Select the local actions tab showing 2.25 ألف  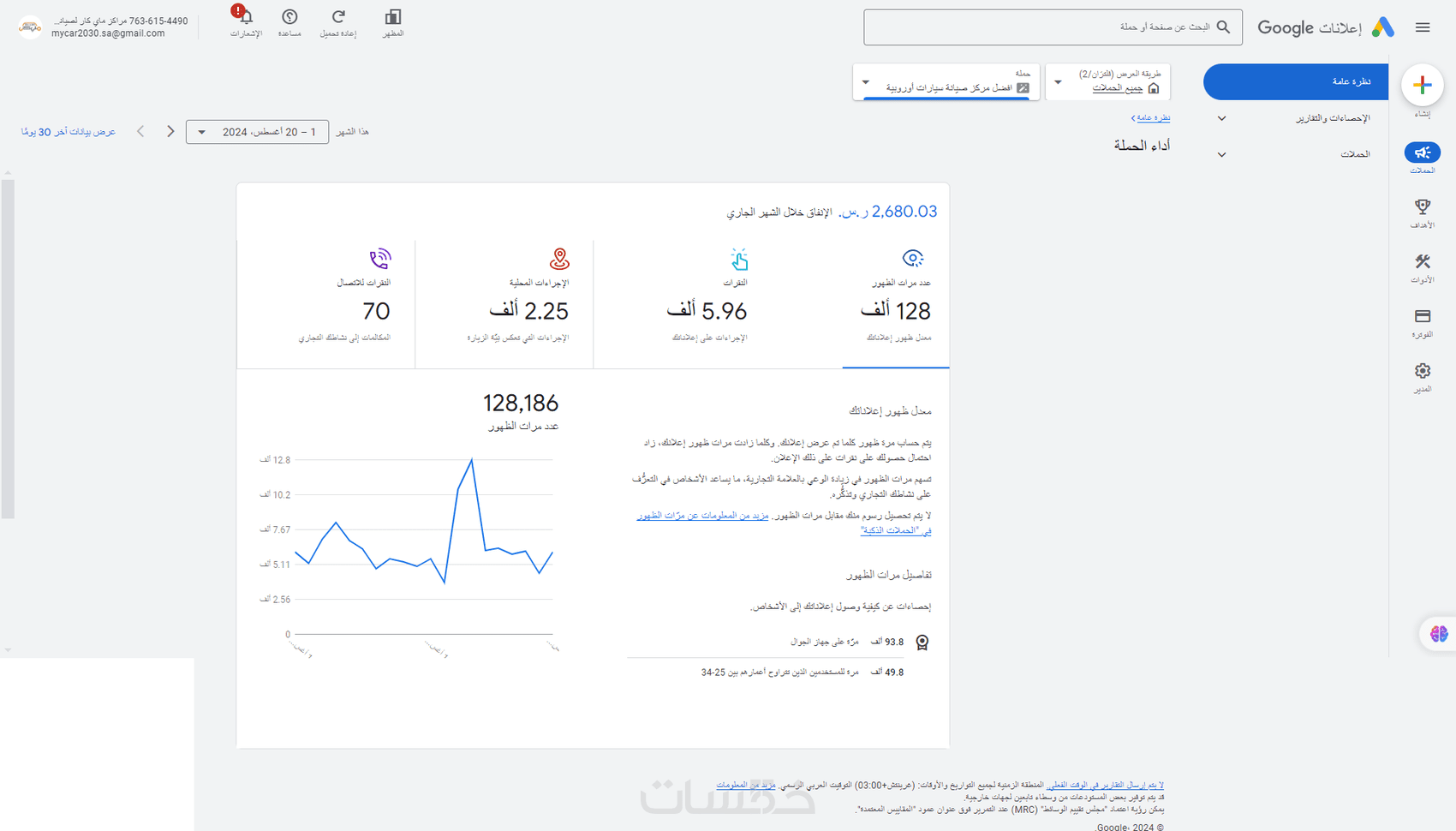tap(504, 304)
